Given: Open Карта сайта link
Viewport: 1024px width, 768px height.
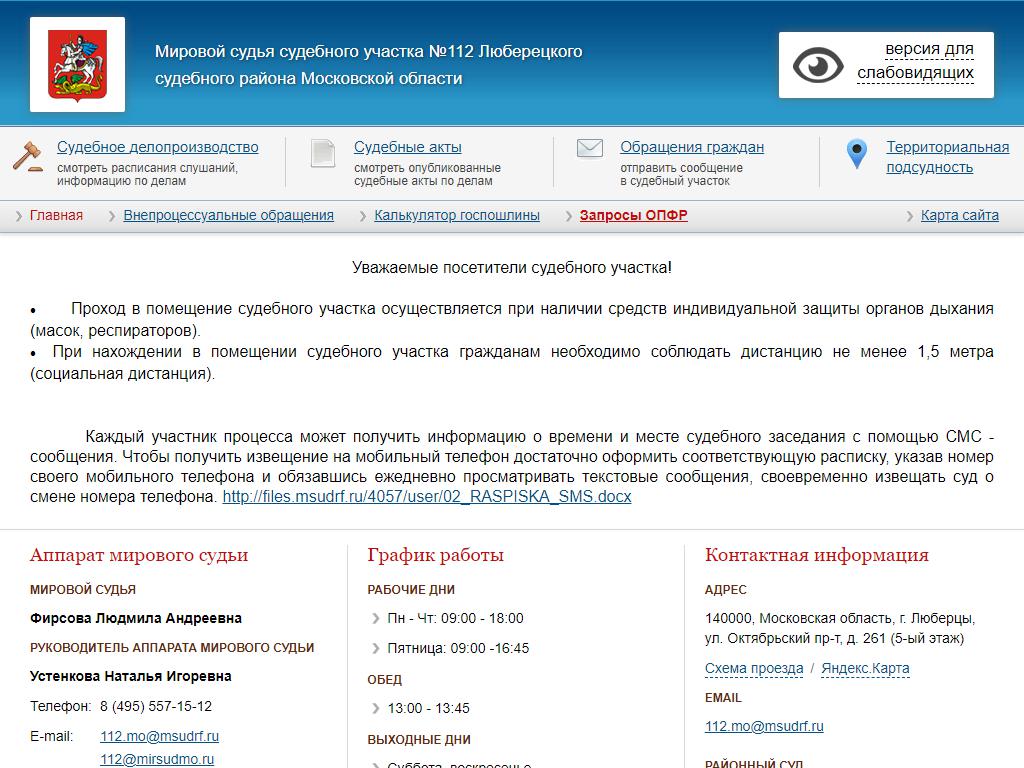Looking at the screenshot, I should coord(959,215).
